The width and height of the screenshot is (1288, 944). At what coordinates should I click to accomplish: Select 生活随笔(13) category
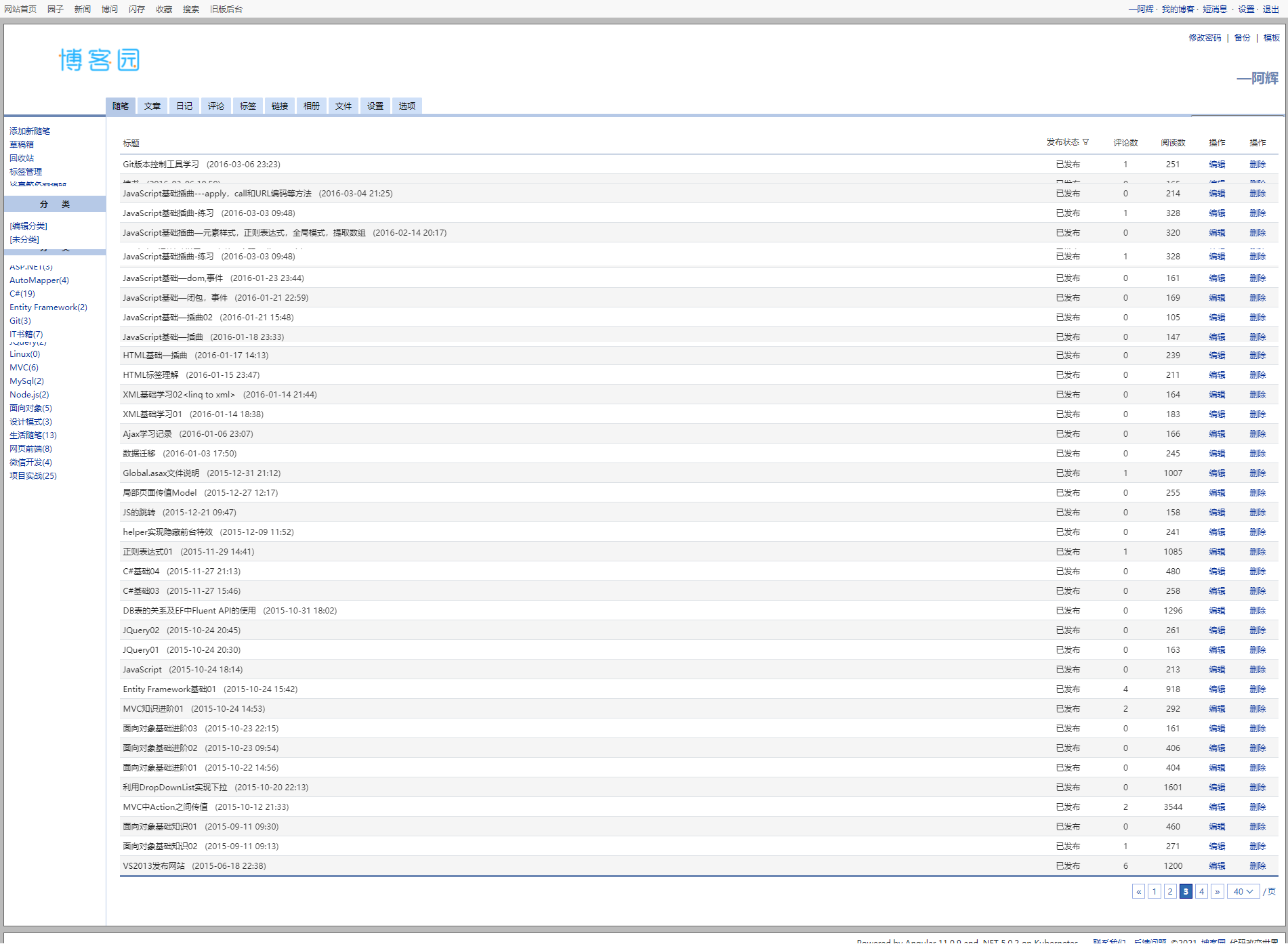[x=33, y=435]
